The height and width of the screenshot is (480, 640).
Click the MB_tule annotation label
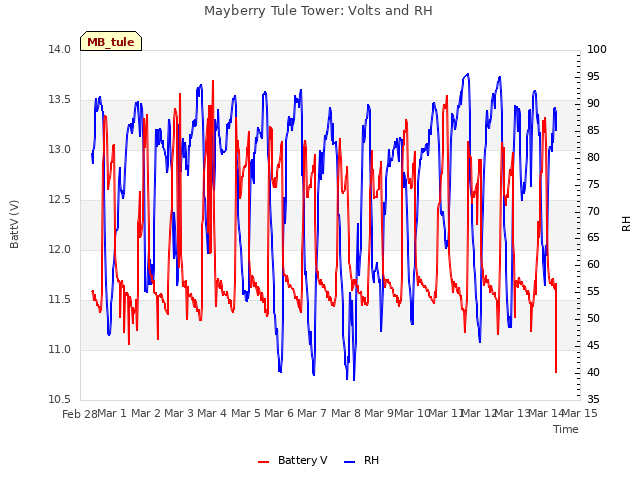(x=111, y=42)
